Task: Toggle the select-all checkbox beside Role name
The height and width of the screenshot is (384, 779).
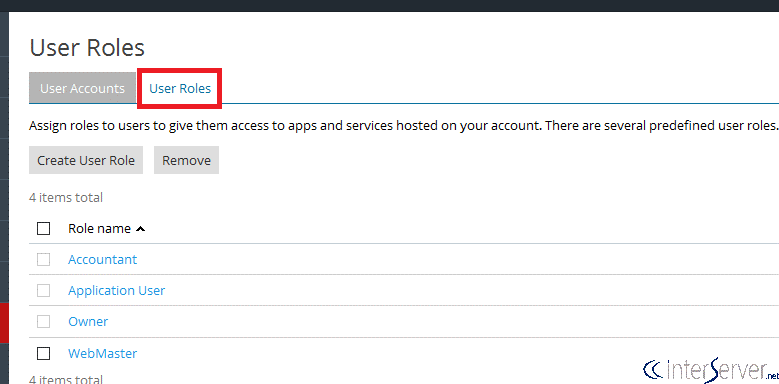Action: pyautogui.click(x=44, y=229)
